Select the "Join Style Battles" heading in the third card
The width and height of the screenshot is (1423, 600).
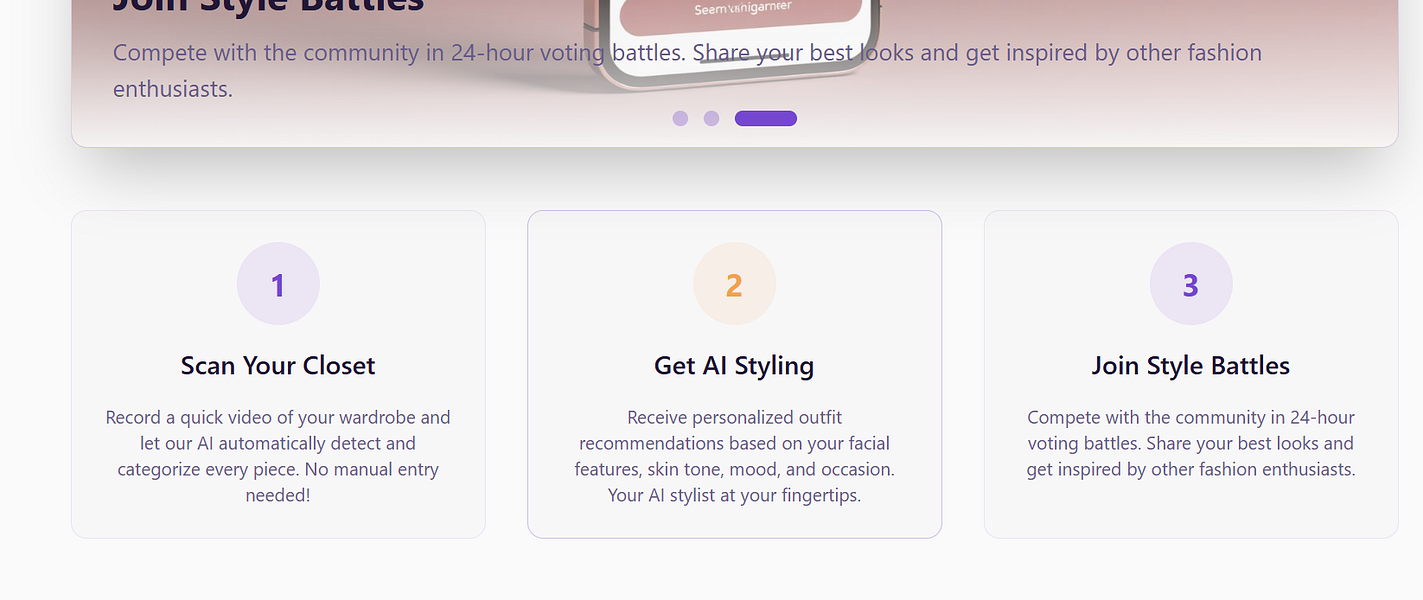click(1190, 365)
